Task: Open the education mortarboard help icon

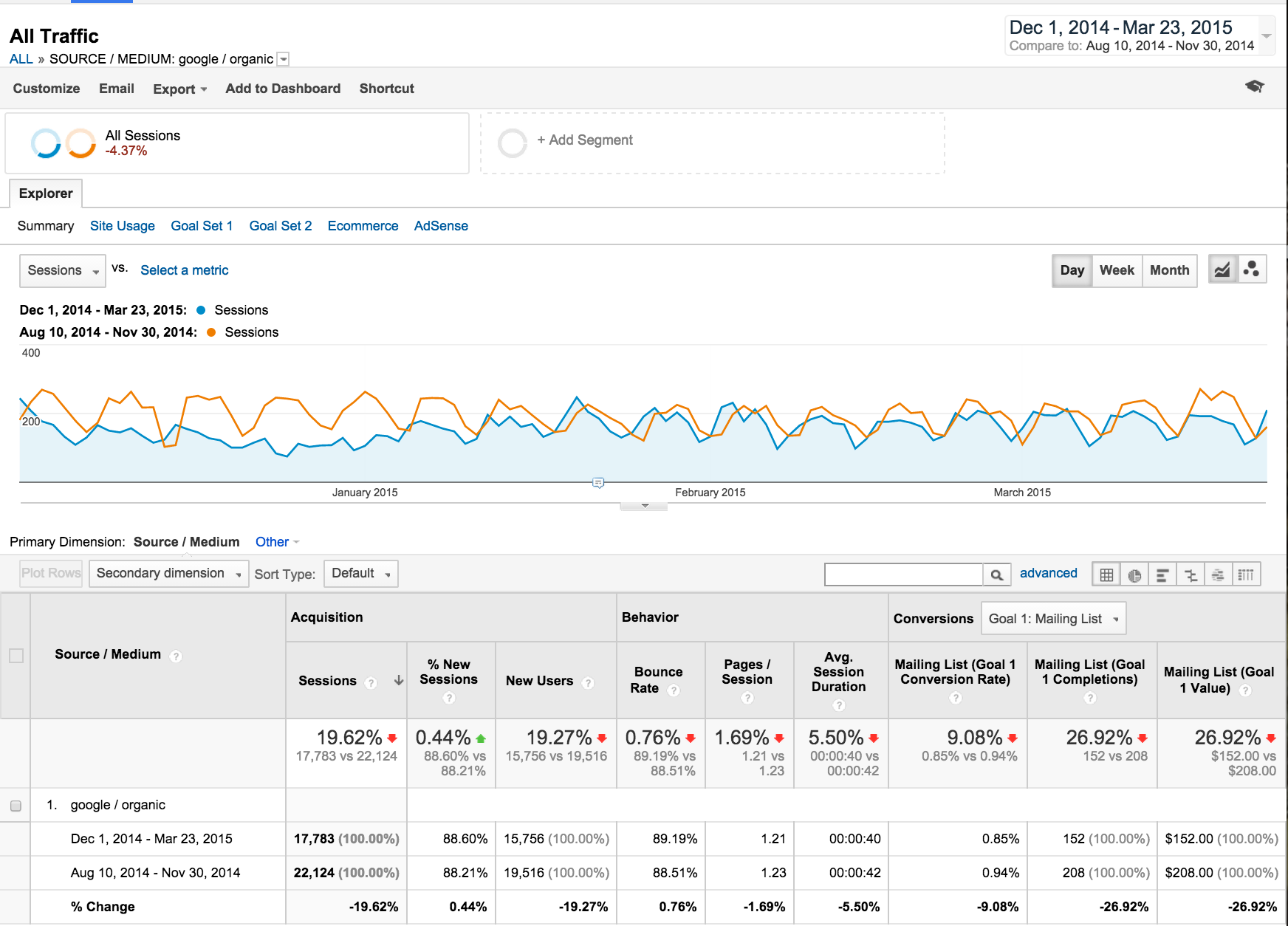Action: pos(1254,86)
